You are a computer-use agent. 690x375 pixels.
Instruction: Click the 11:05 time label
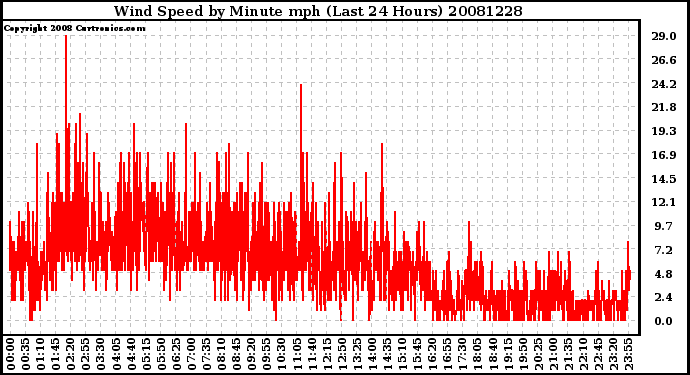297,354
